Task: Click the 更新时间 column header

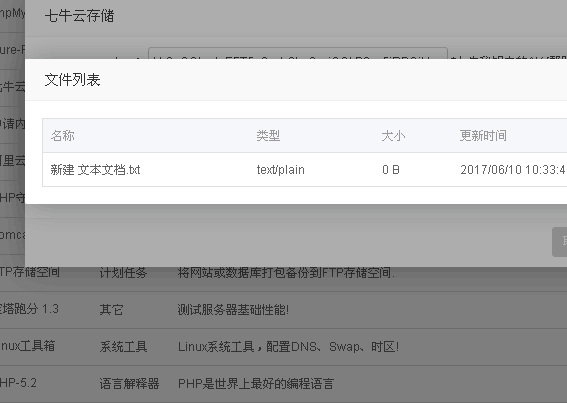Action: tap(483, 136)
